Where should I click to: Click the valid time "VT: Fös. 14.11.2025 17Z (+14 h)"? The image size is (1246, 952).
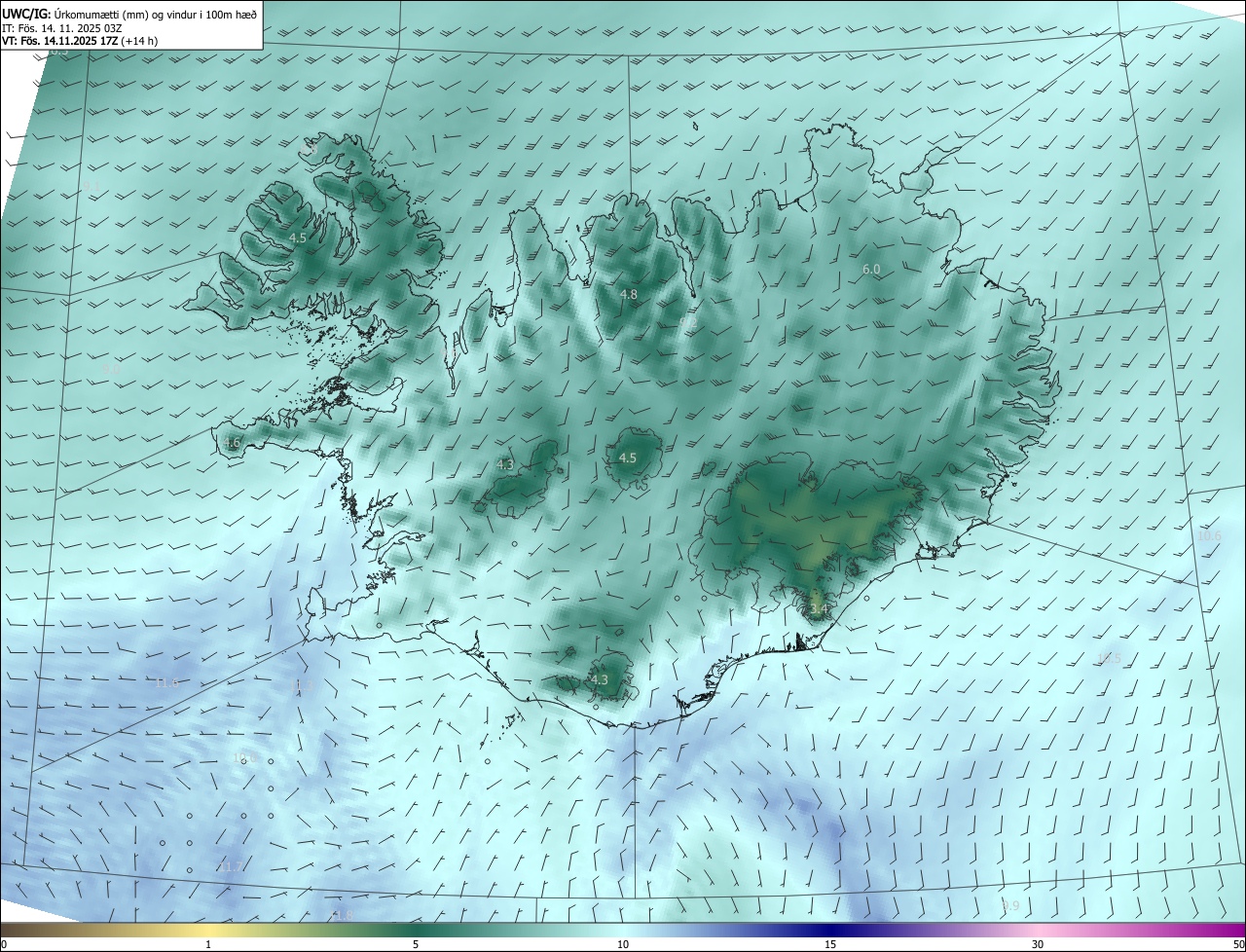click(80, 41)
